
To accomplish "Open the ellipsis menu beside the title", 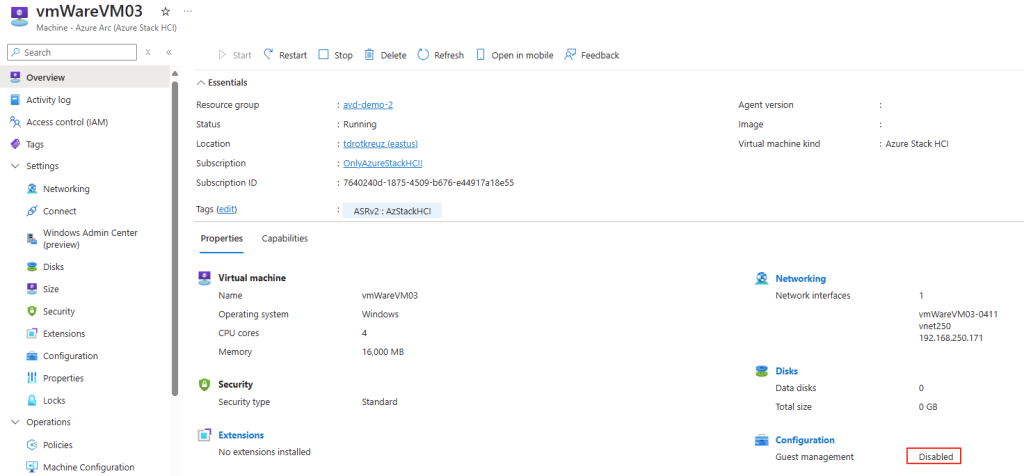I will coord(188,11).
